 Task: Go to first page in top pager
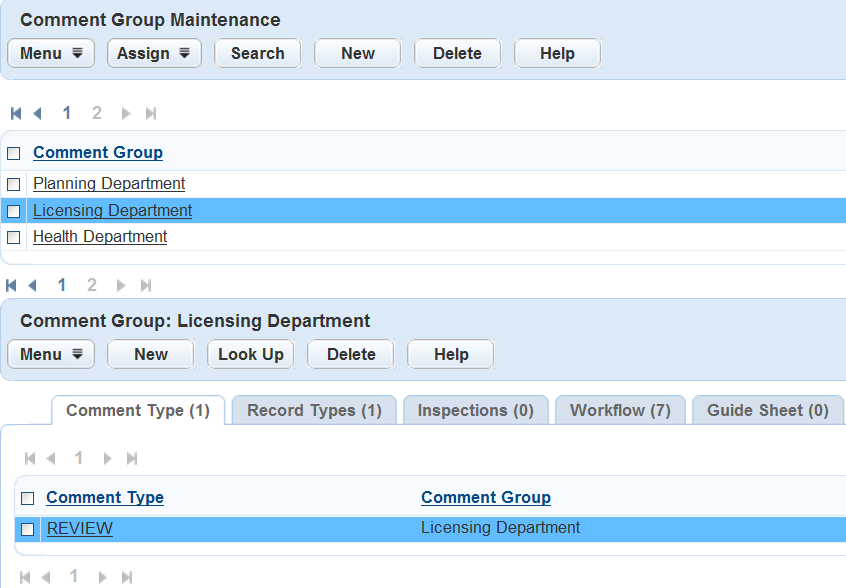click(x=16, y=113)
